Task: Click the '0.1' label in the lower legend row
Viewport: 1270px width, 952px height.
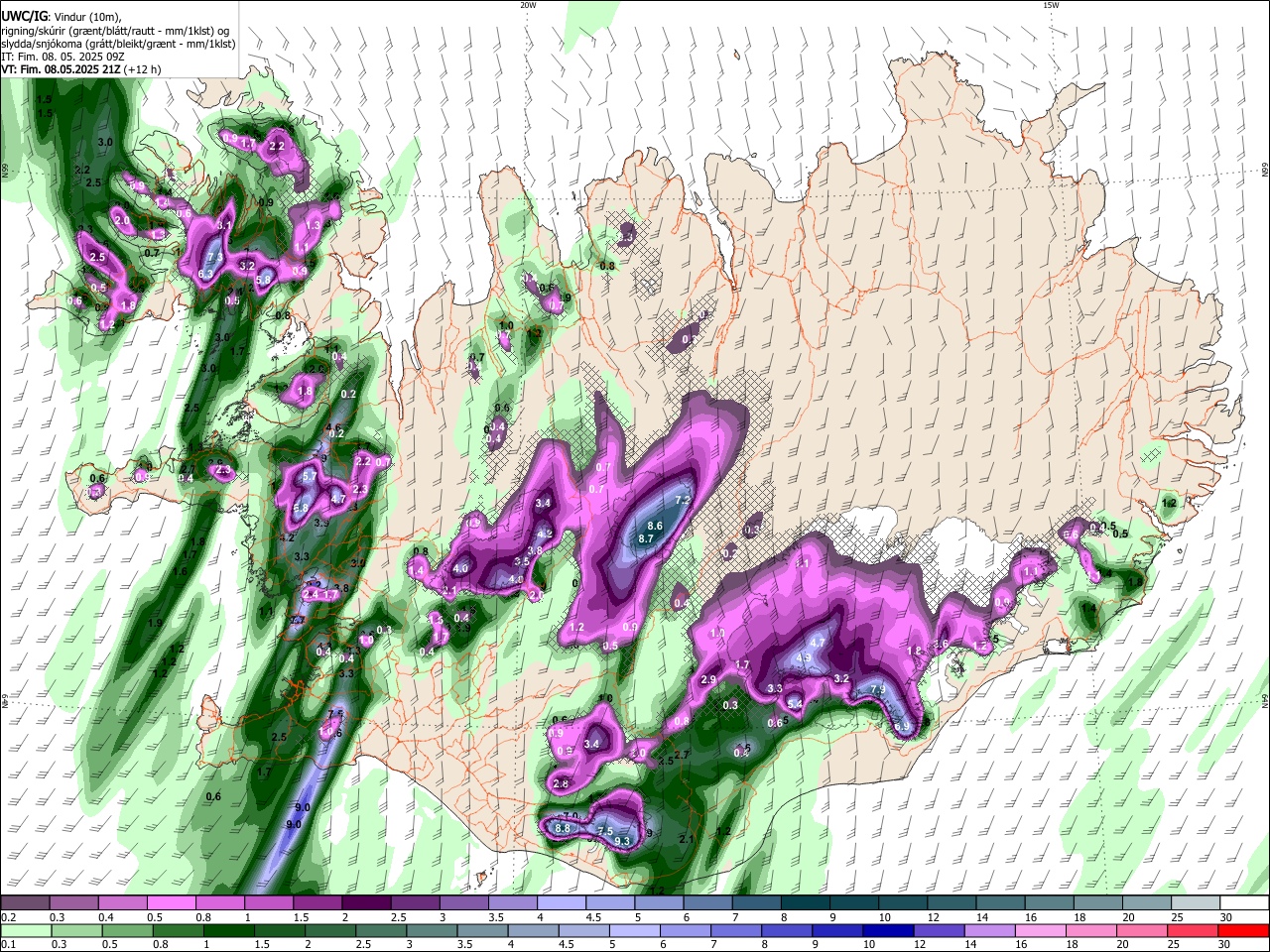Action: point(8,945)
